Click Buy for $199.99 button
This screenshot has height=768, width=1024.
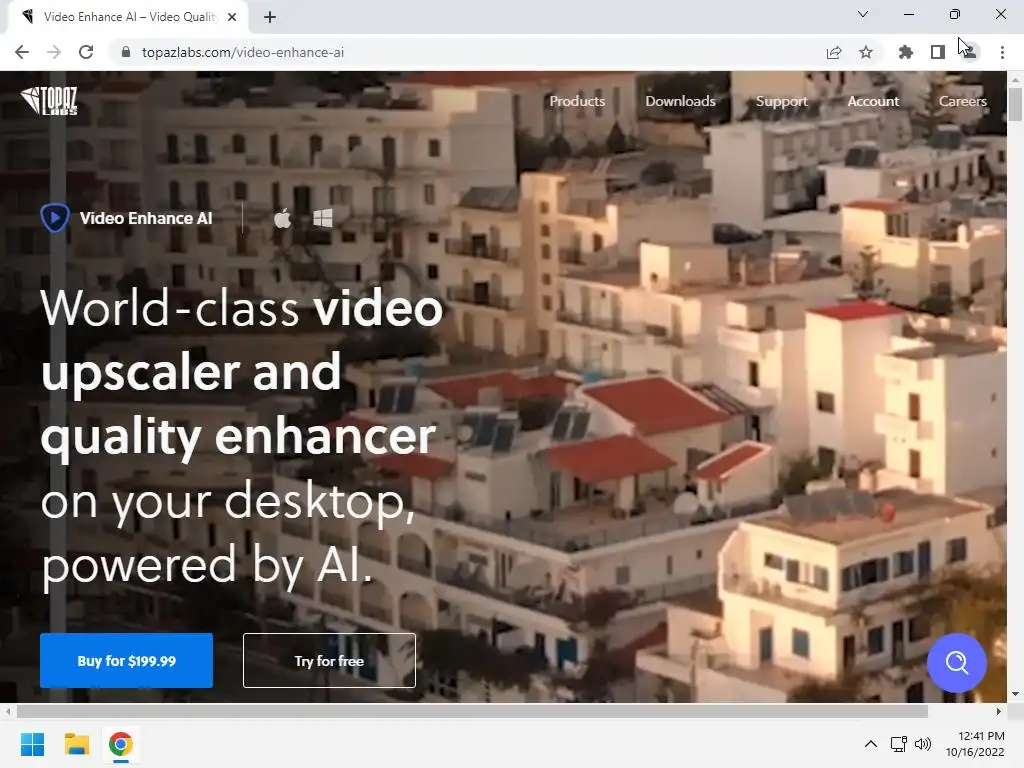[x=127, y=660]
